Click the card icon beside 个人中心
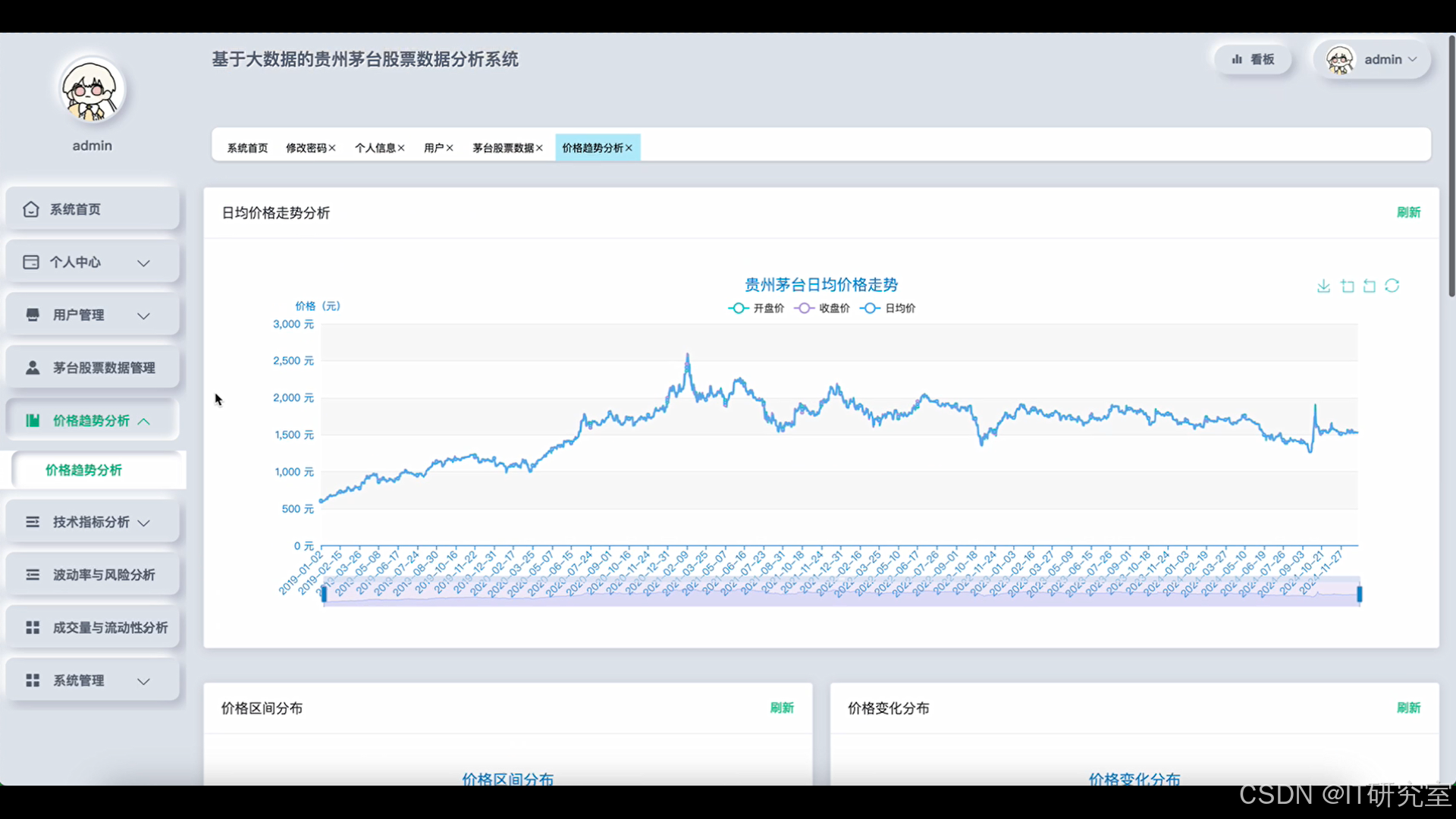Viewport: 1456px width, 819px height. click(x=31, y=262)
